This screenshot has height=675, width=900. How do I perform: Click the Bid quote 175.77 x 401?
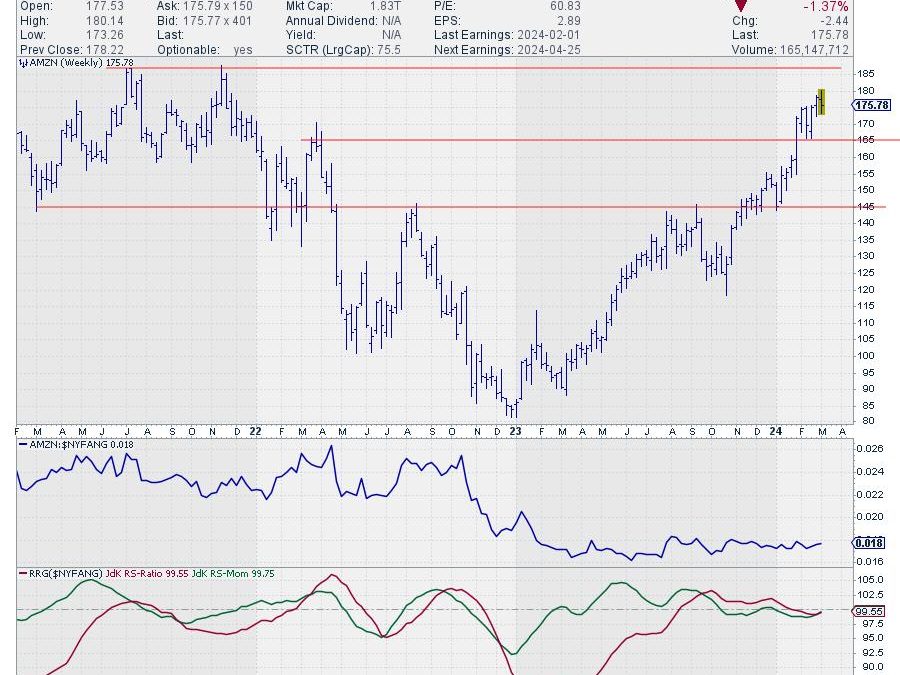218,21
